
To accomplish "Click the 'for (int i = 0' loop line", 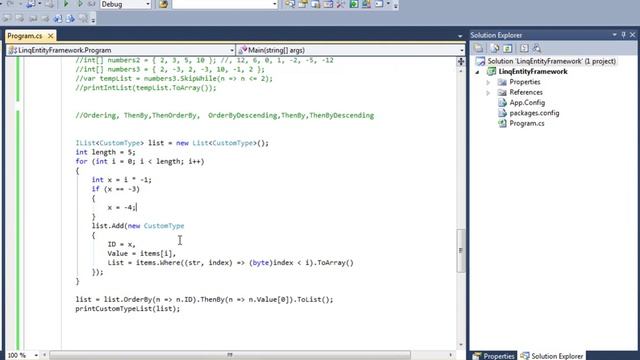I will click(x=140, y=162).
